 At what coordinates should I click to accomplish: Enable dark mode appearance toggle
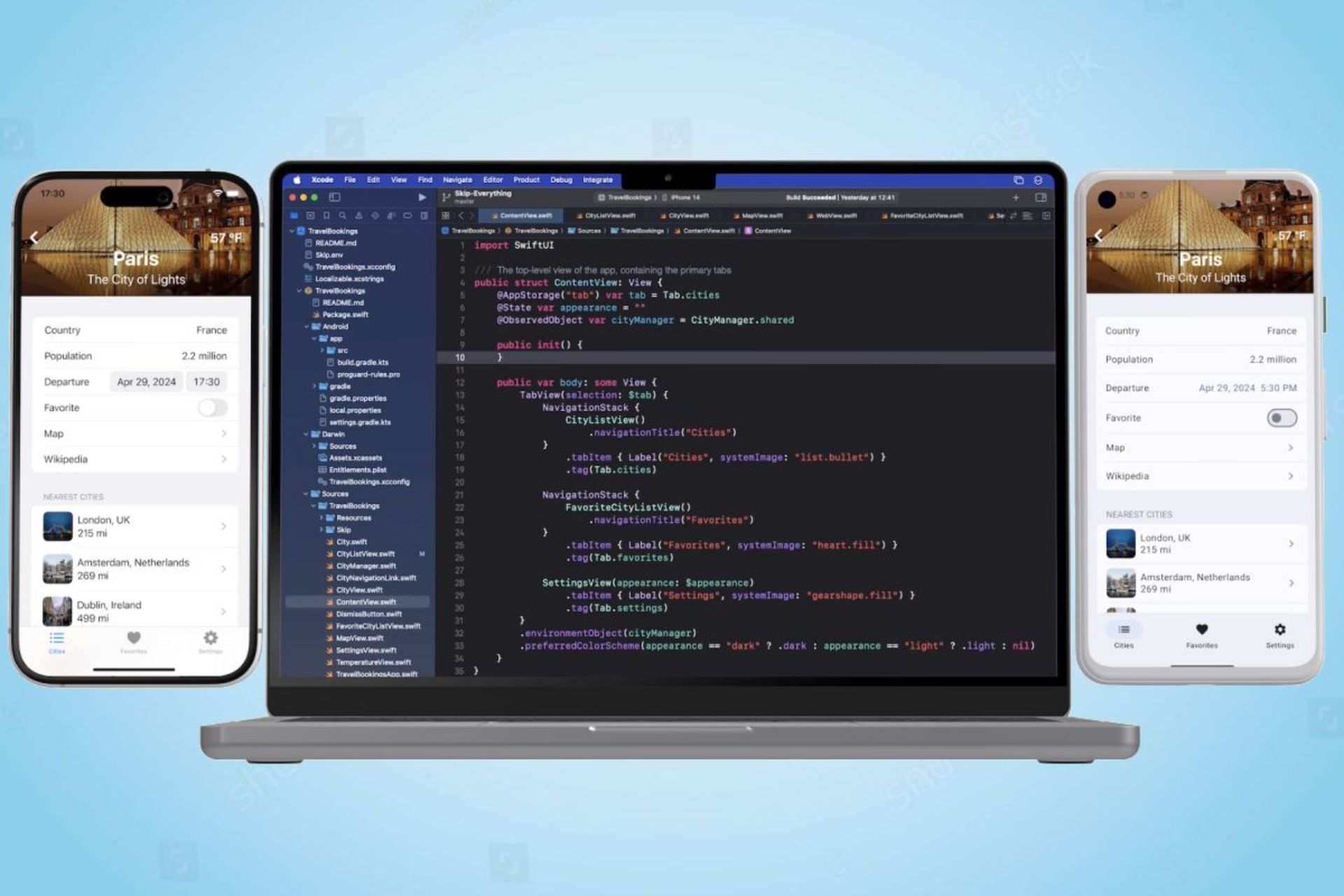1281,417
